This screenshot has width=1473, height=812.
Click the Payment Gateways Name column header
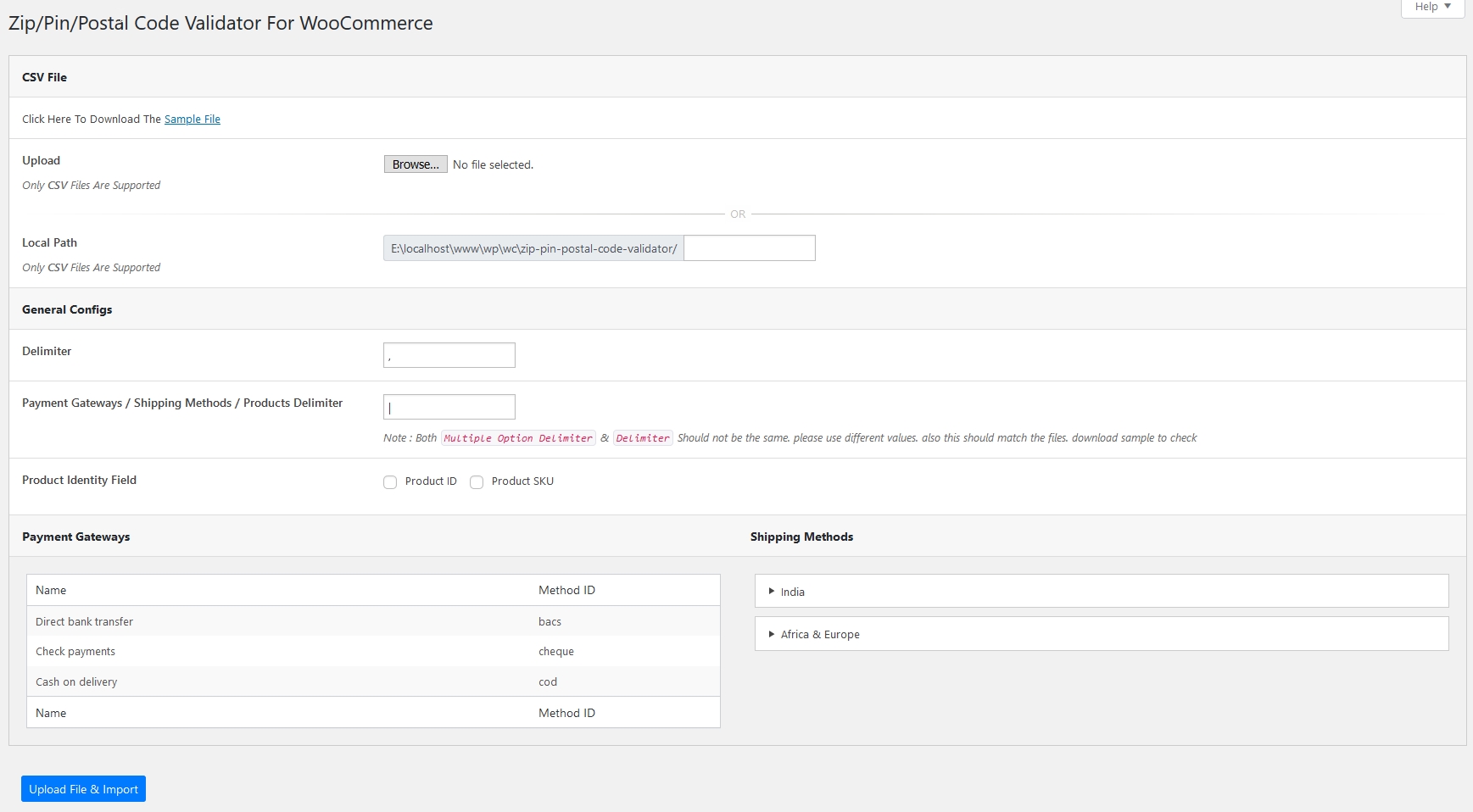coord(51,590)
